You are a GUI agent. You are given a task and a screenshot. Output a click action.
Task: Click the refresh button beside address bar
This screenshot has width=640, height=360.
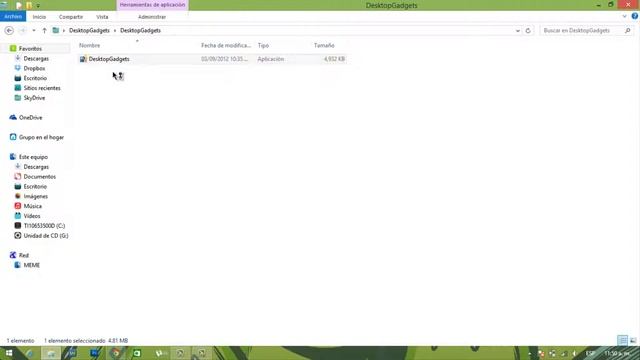(x=528, y=31)
